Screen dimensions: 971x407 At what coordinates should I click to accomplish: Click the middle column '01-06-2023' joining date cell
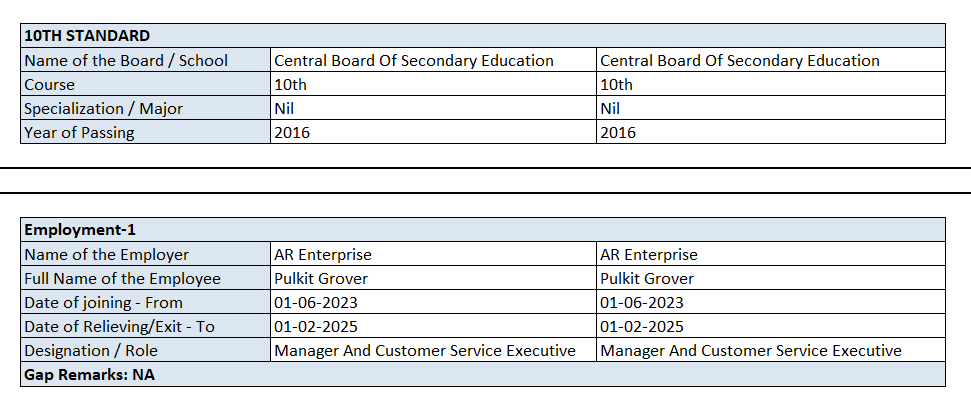(x=316, y=302)
